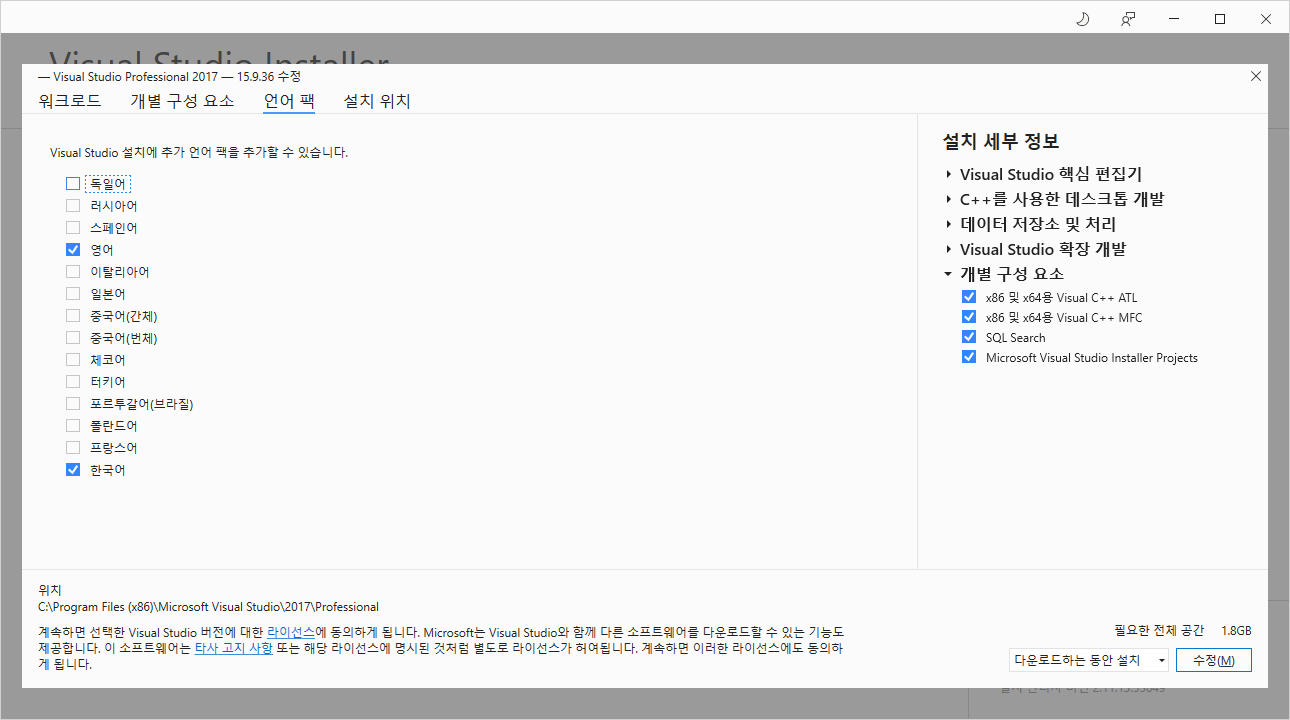Uncheck x86 및 x64용 Visual C++ ATL

point(968,297)
